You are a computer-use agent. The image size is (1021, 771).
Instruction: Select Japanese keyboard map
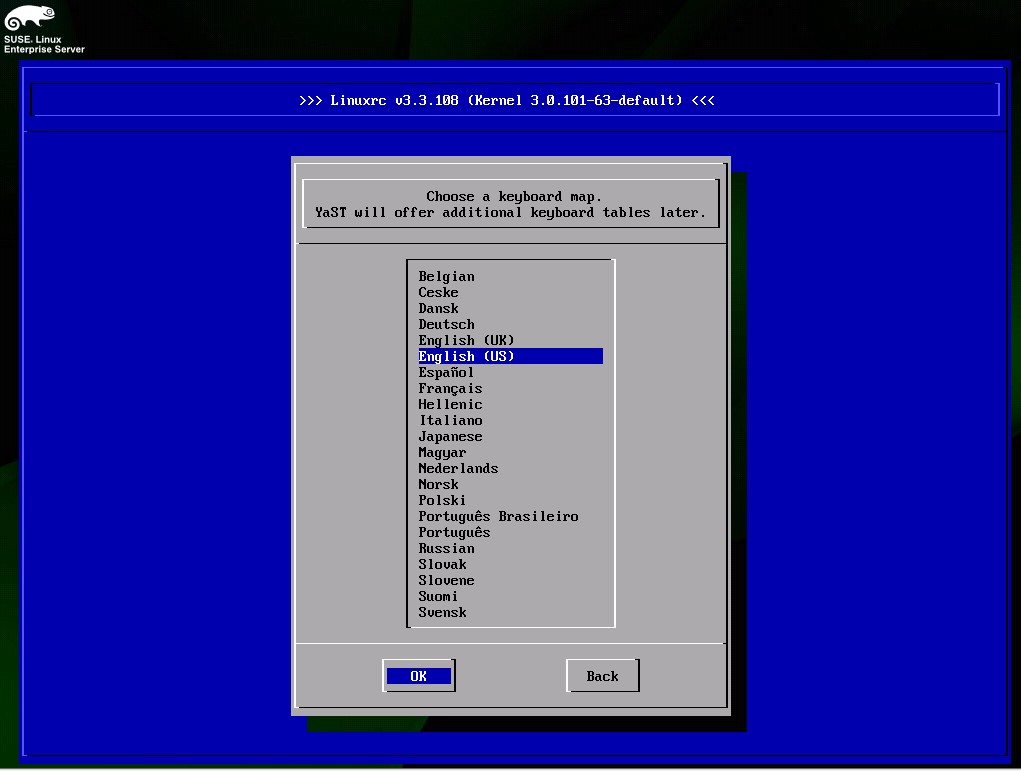450,437
